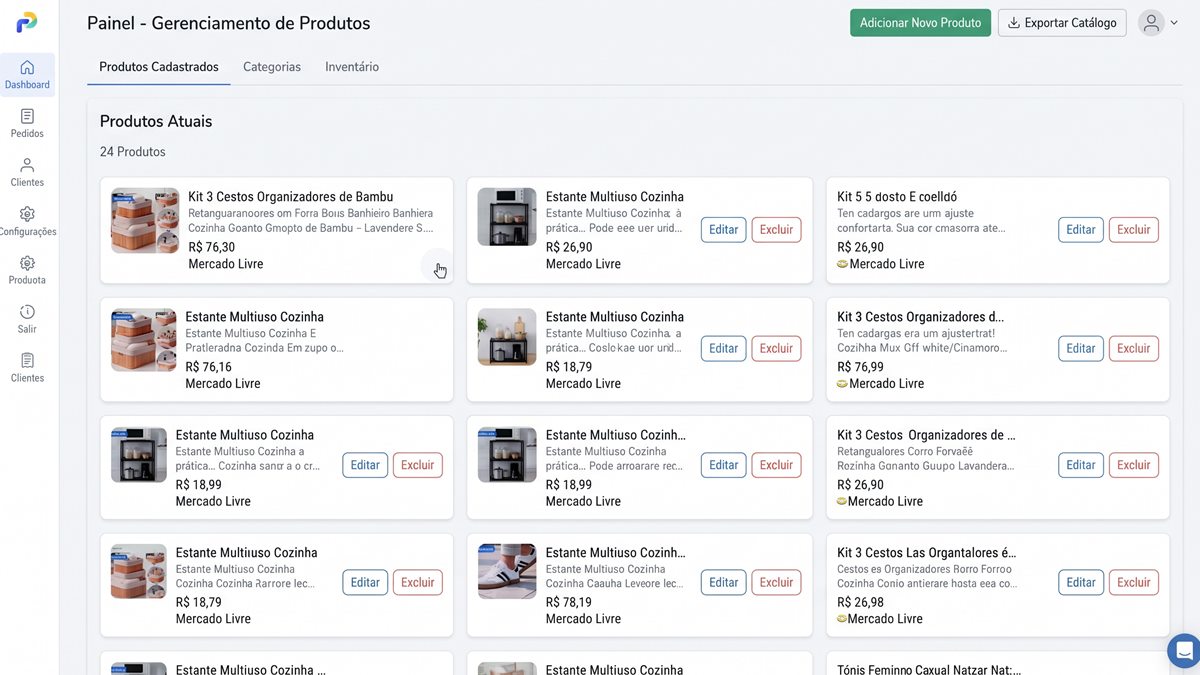
Task: Click Editar on the Kit 5 card
Action: [1081, 230]
